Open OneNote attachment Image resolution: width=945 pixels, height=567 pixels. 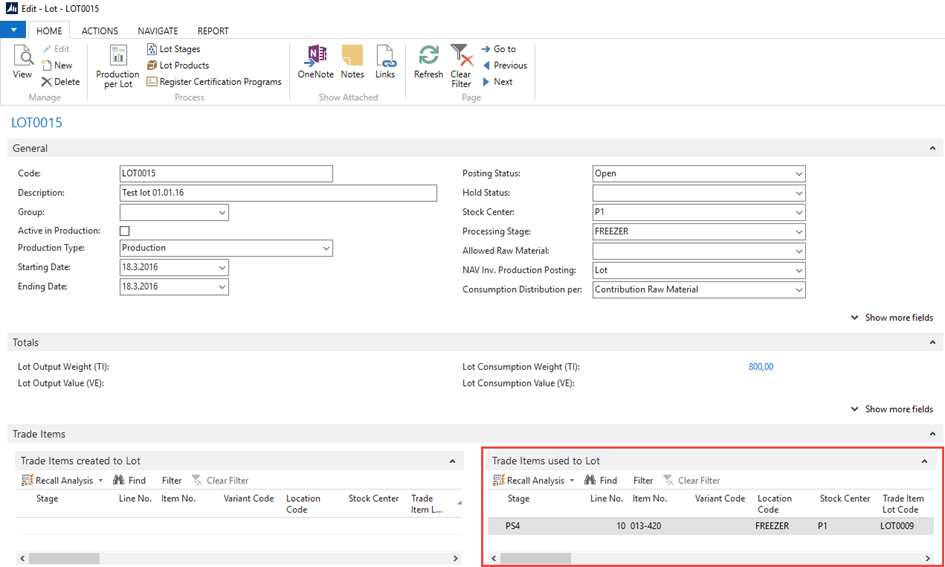point(315,62)
